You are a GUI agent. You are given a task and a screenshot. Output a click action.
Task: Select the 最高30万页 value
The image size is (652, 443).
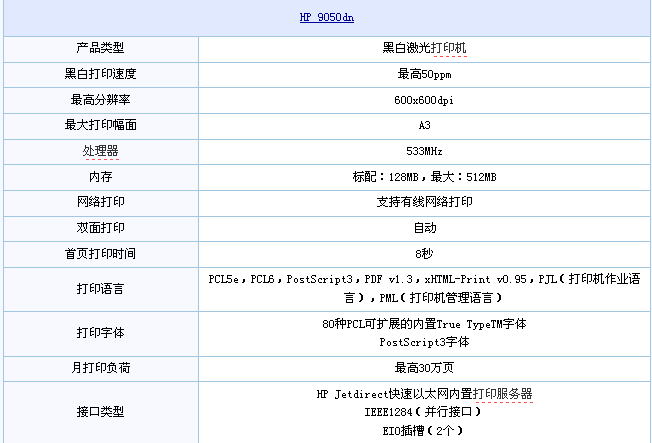(x=424, y=368)
